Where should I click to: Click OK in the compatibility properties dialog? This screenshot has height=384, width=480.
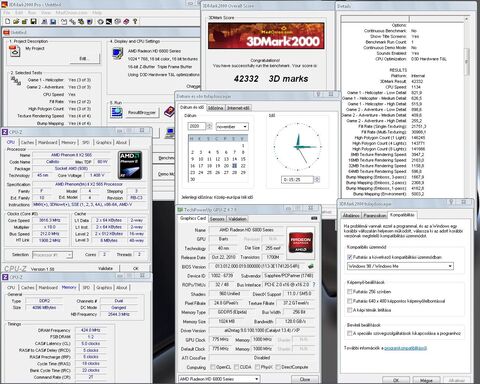click(396, 380)
